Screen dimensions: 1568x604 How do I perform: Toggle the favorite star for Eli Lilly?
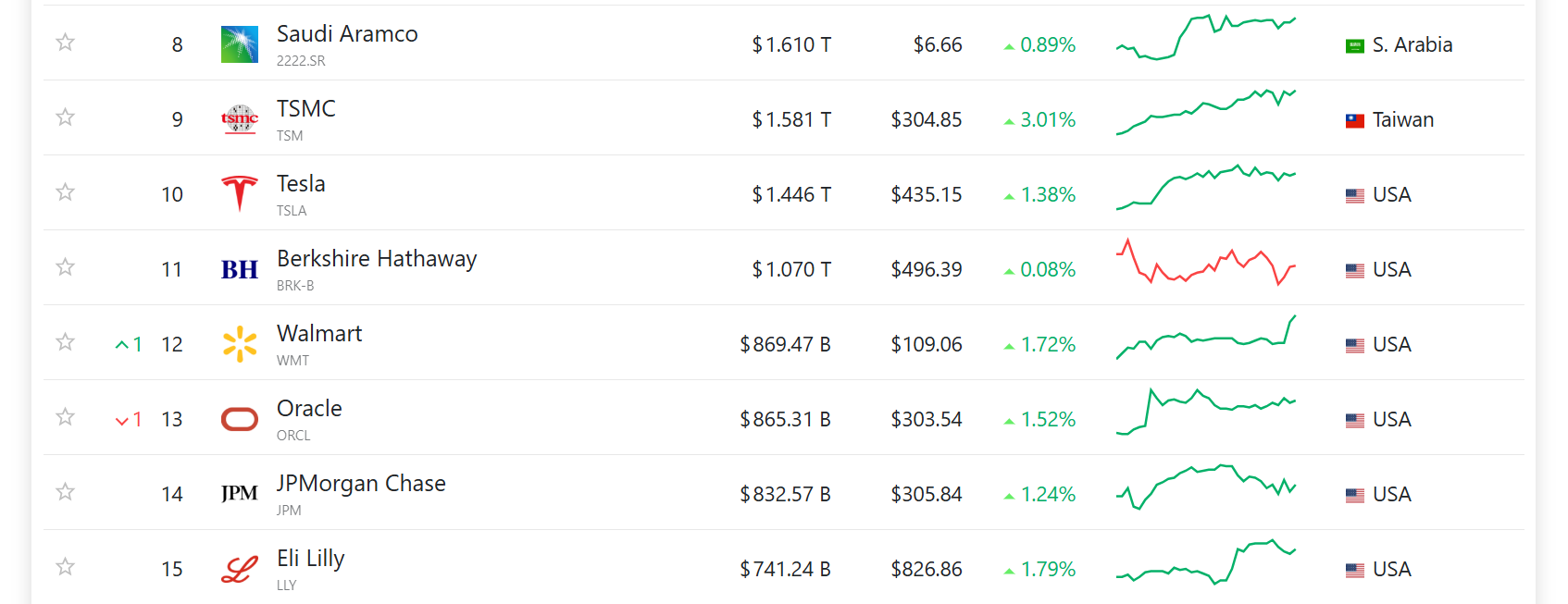click(x=65, y=566)
